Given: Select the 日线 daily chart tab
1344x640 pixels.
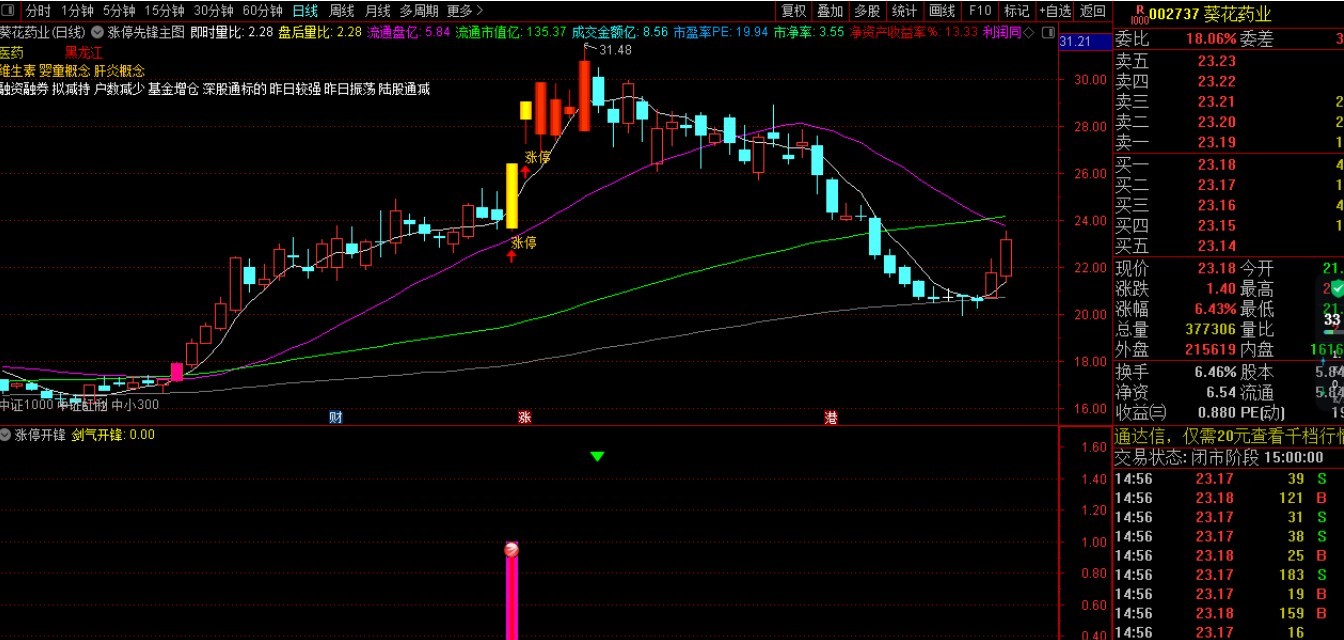Looking at the screenshot, I should tap(305, 11).
